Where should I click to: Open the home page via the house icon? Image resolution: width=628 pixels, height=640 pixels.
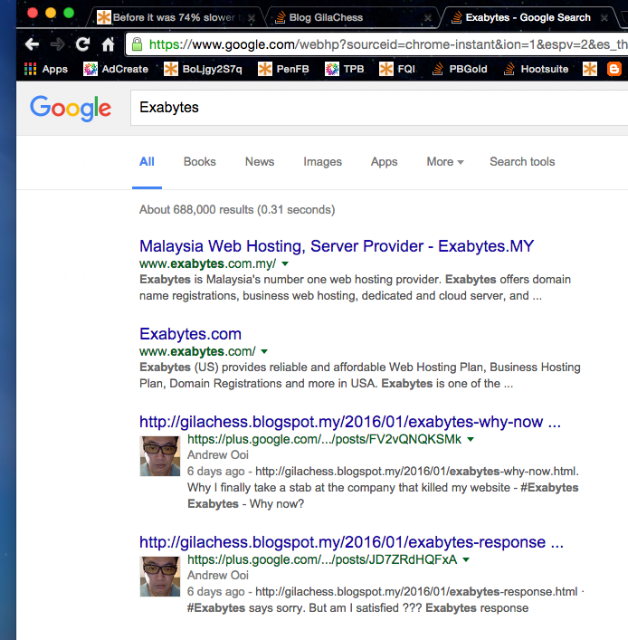[108, 44]
